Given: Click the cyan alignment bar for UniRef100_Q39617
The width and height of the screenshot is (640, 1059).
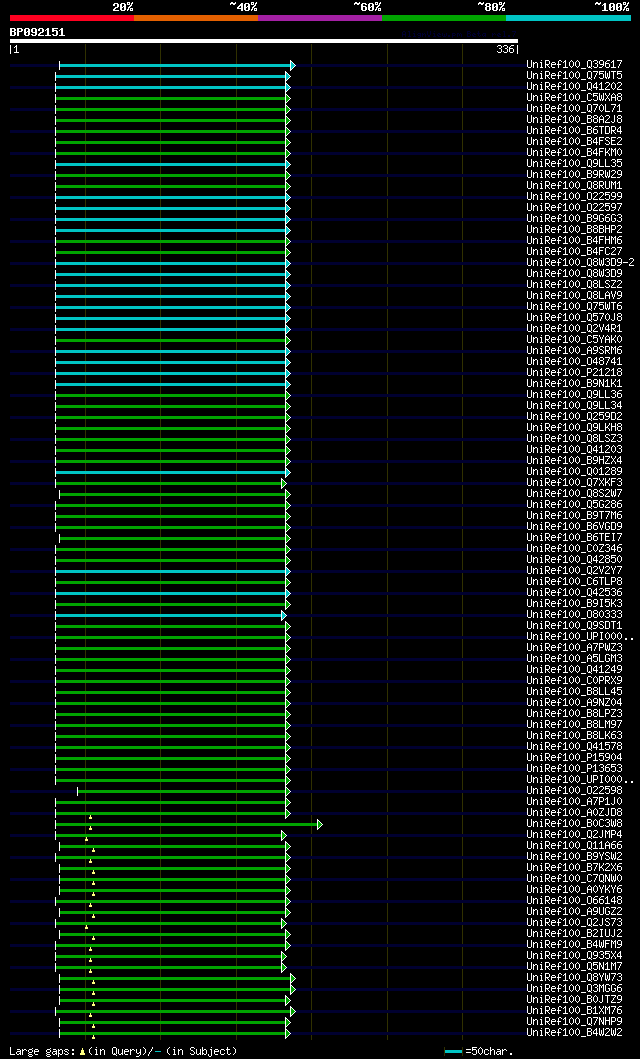Looking at the screenshot, I should (175, 66).
